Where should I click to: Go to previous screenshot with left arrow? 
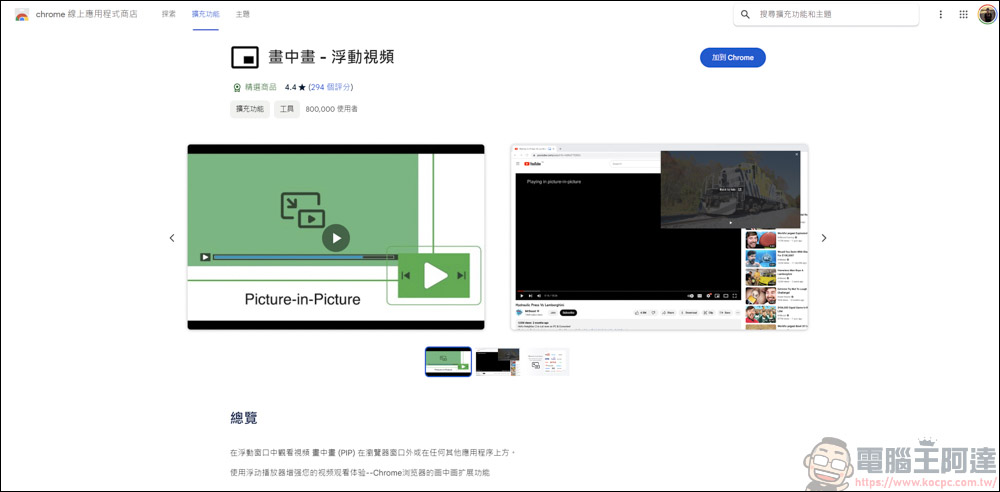coord(172,238)
